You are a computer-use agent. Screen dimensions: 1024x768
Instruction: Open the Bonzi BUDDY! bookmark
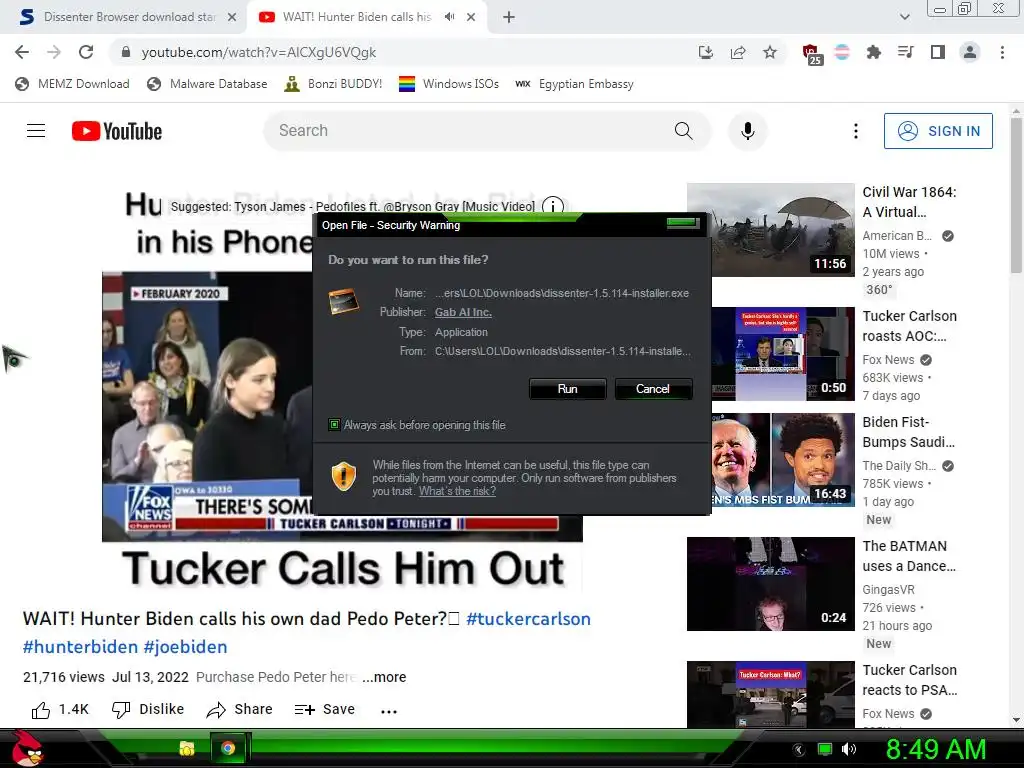click(x=333, y=84)
